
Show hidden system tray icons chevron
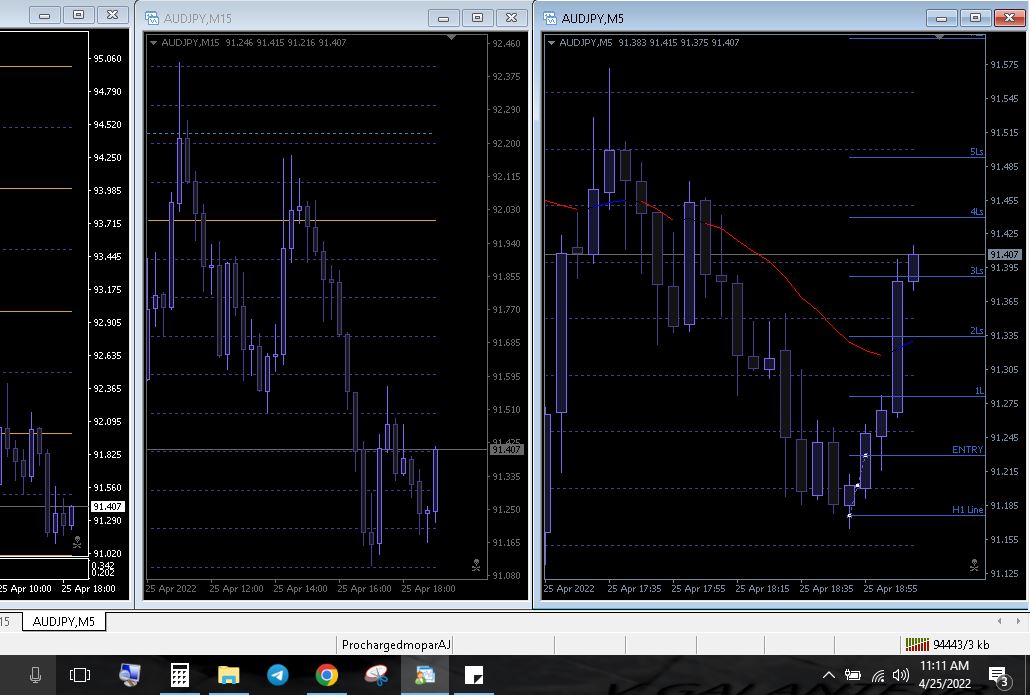[x=829, y=675]
